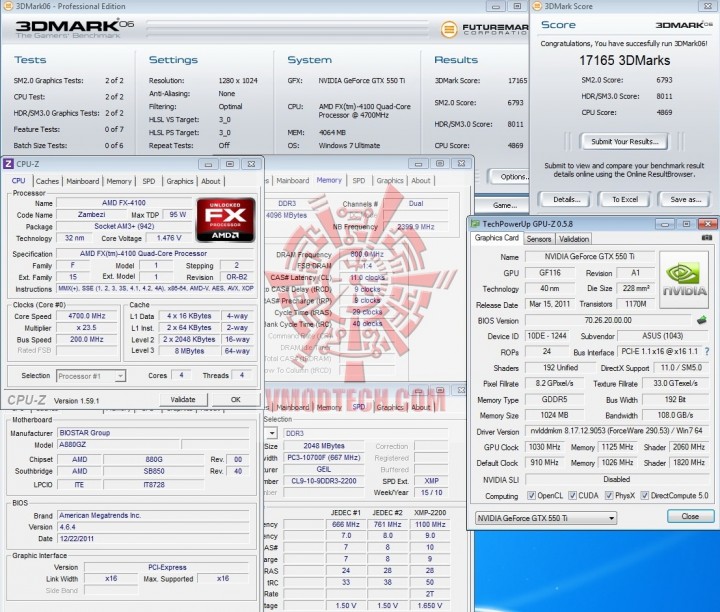The width and height of the screenshot is (720, 612).
Task: Click the Close button in GPU-Z
Action: pos(690,516)
